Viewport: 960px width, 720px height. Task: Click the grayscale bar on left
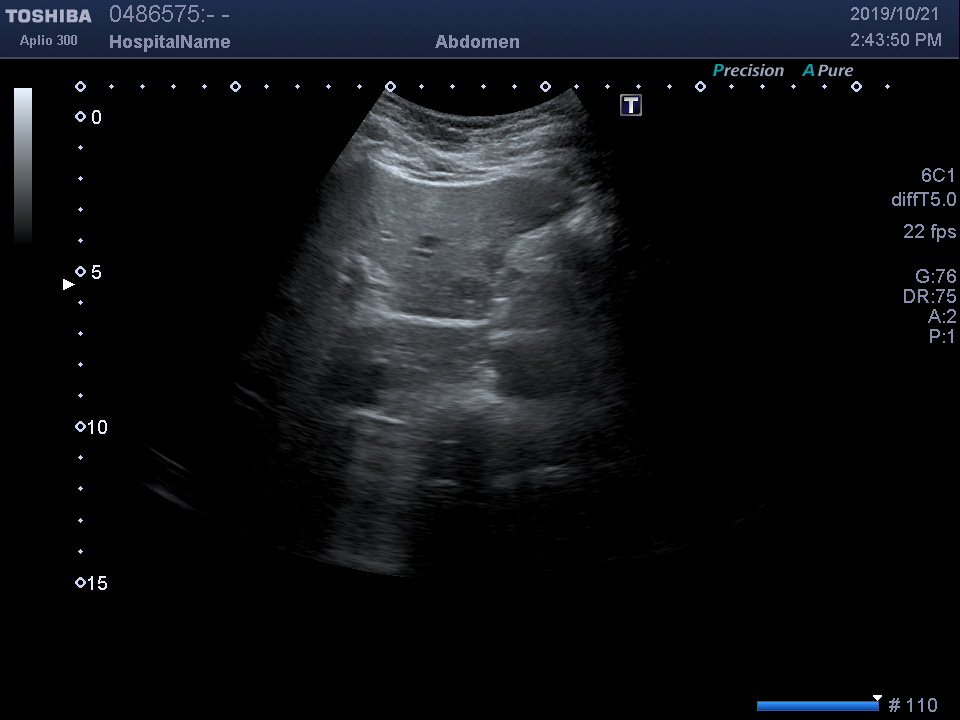point(23,165)
